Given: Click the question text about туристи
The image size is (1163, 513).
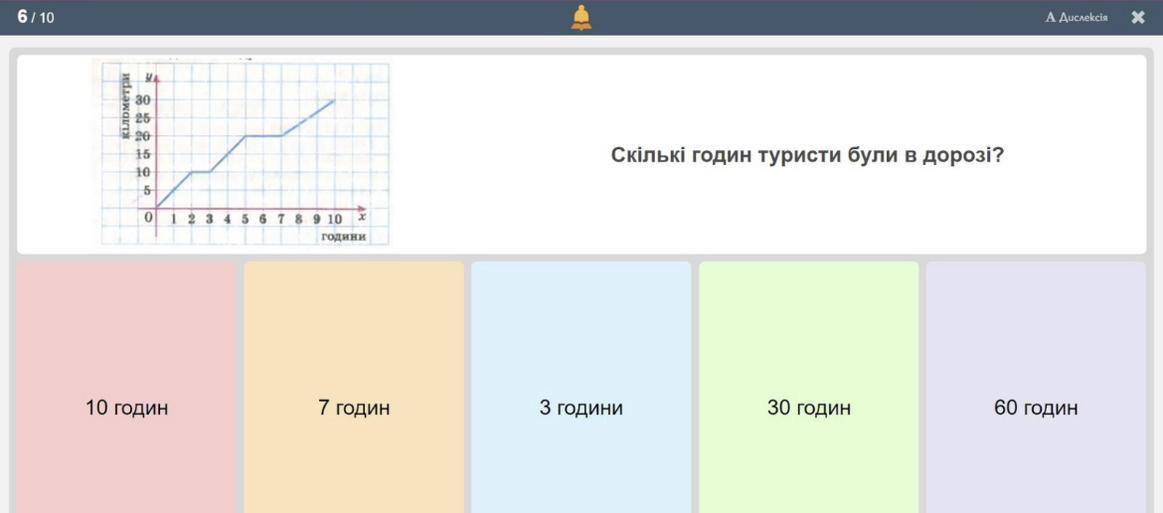Looking at the screenshot, I should coord(807,155).
